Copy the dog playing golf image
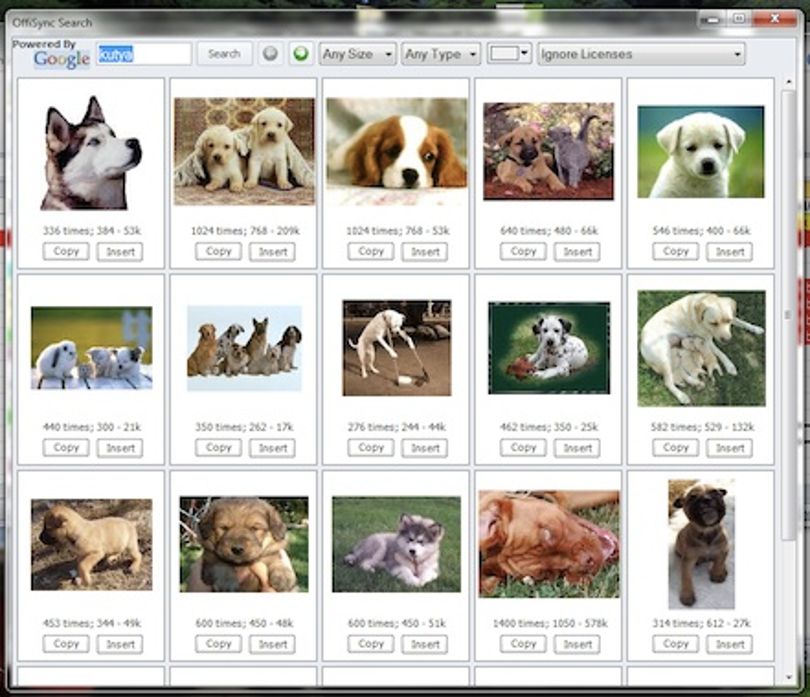This screenshot has height=697, width=810. point(371,448)
